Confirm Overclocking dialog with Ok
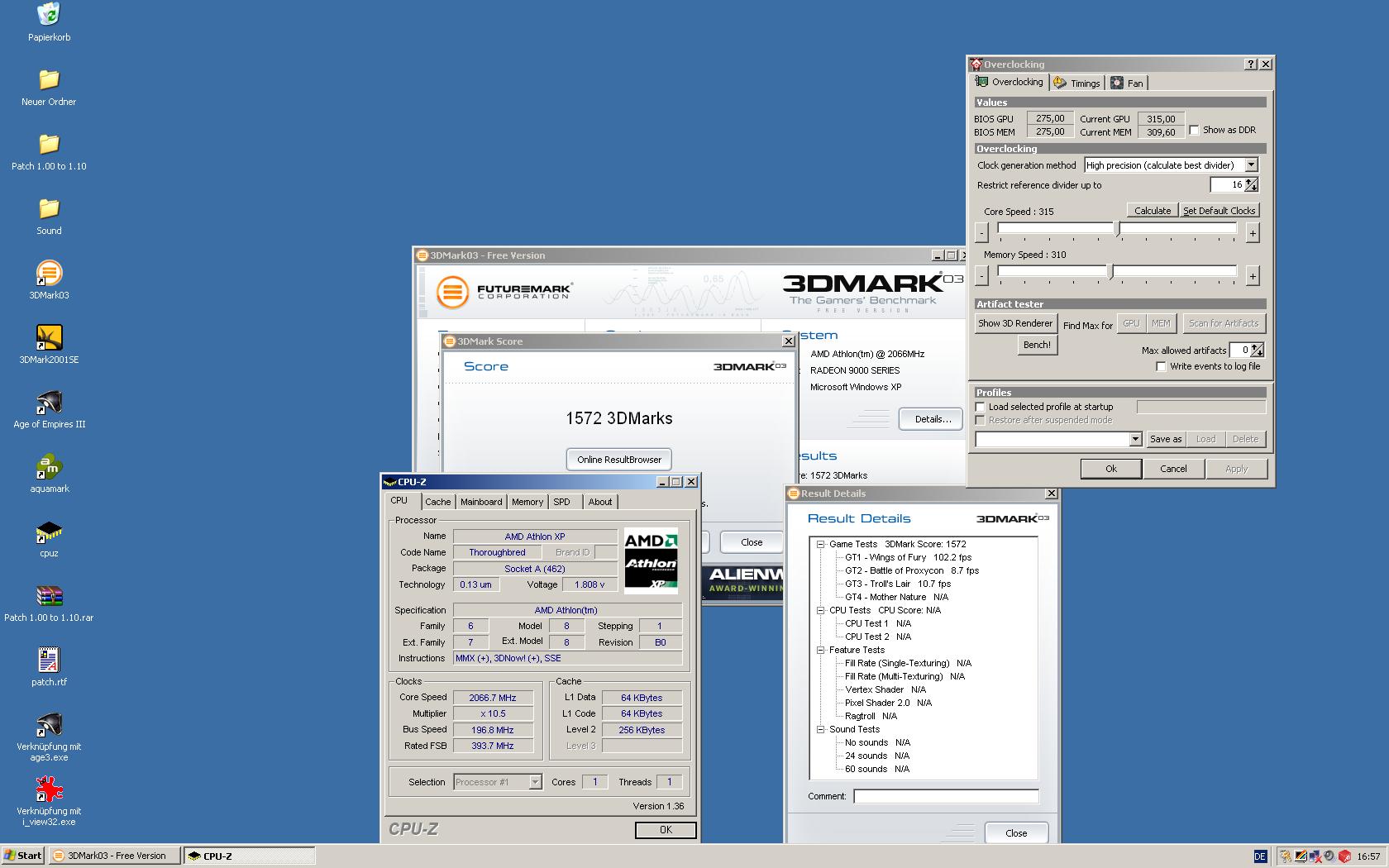This screenshot has height=868, width=1389. pyautogui.click(x=1111, y=469)
